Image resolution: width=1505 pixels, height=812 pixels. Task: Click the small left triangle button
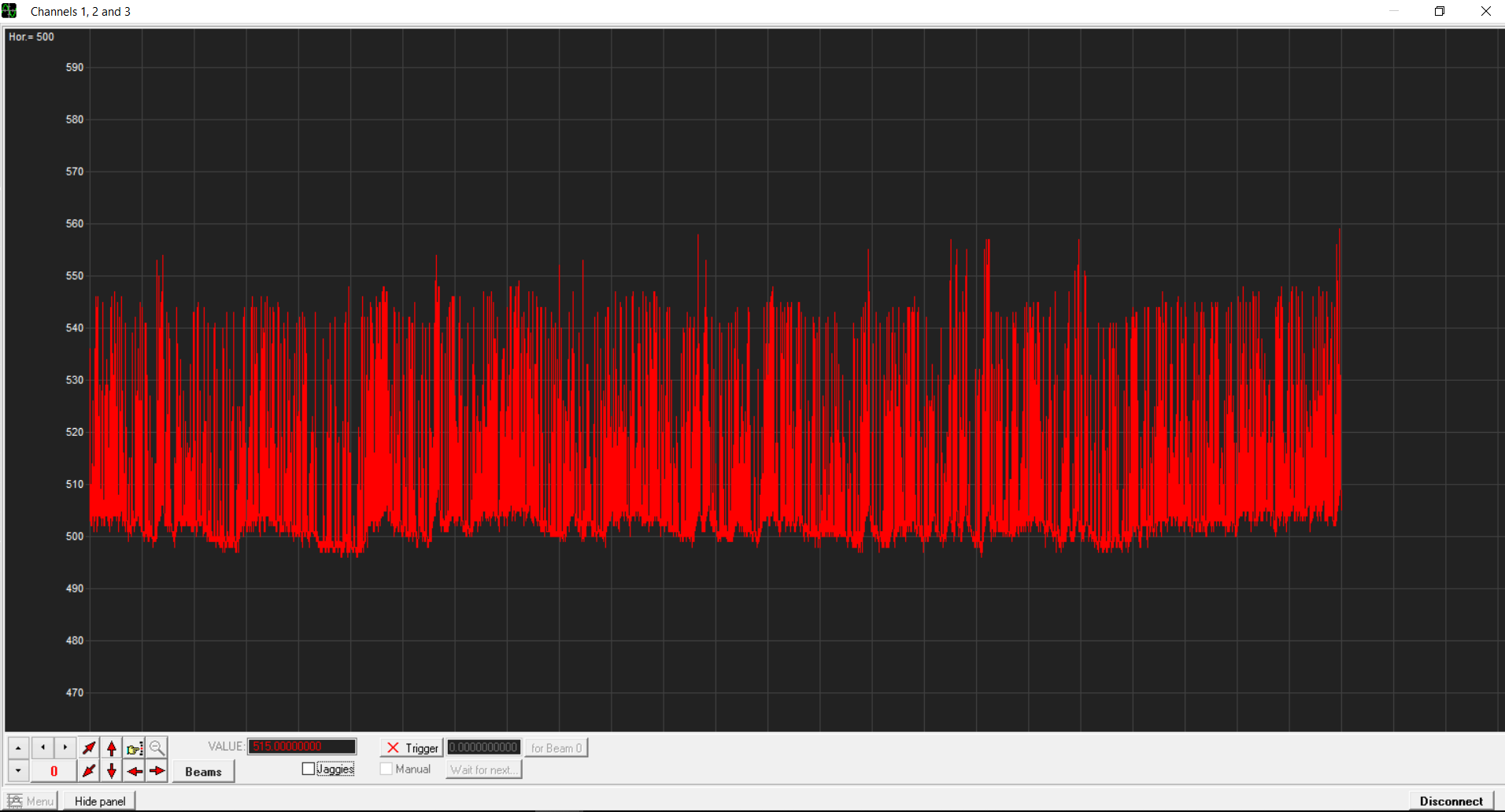point(43,747)
